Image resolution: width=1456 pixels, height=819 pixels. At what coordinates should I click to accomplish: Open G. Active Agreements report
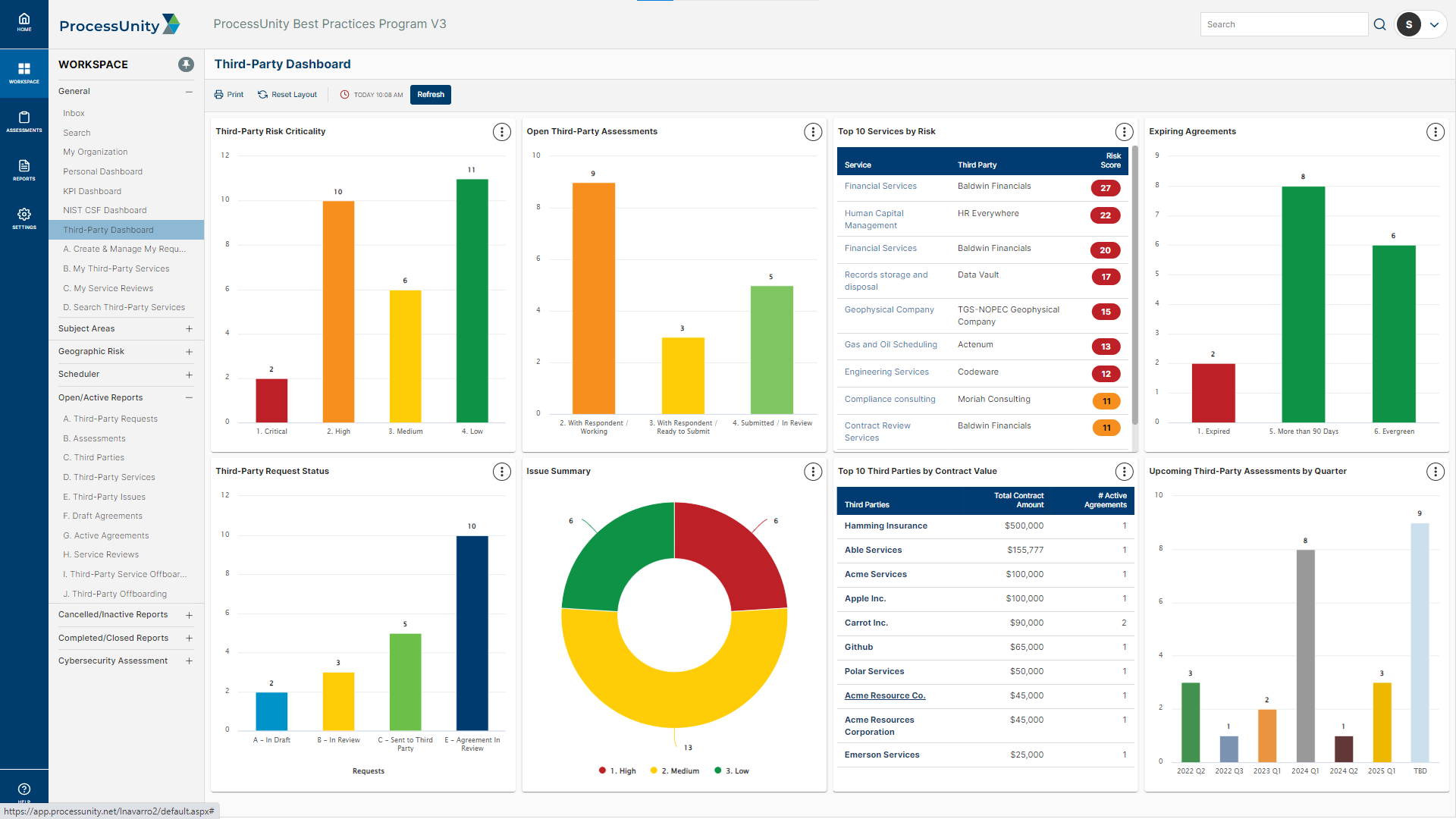tap(105, 535)
